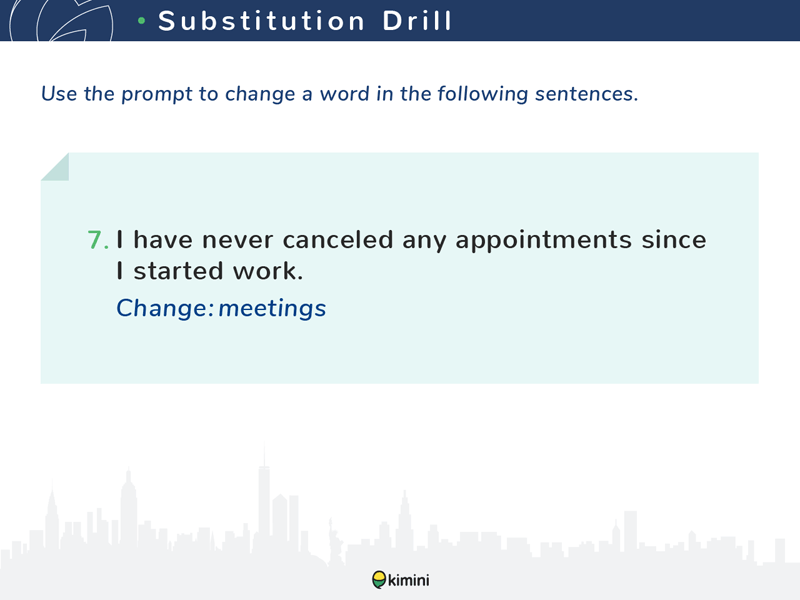The width and height of the screenshot is (800, 600).
Task: Click the word canceled in the sentence
Action: pos(338,240)
